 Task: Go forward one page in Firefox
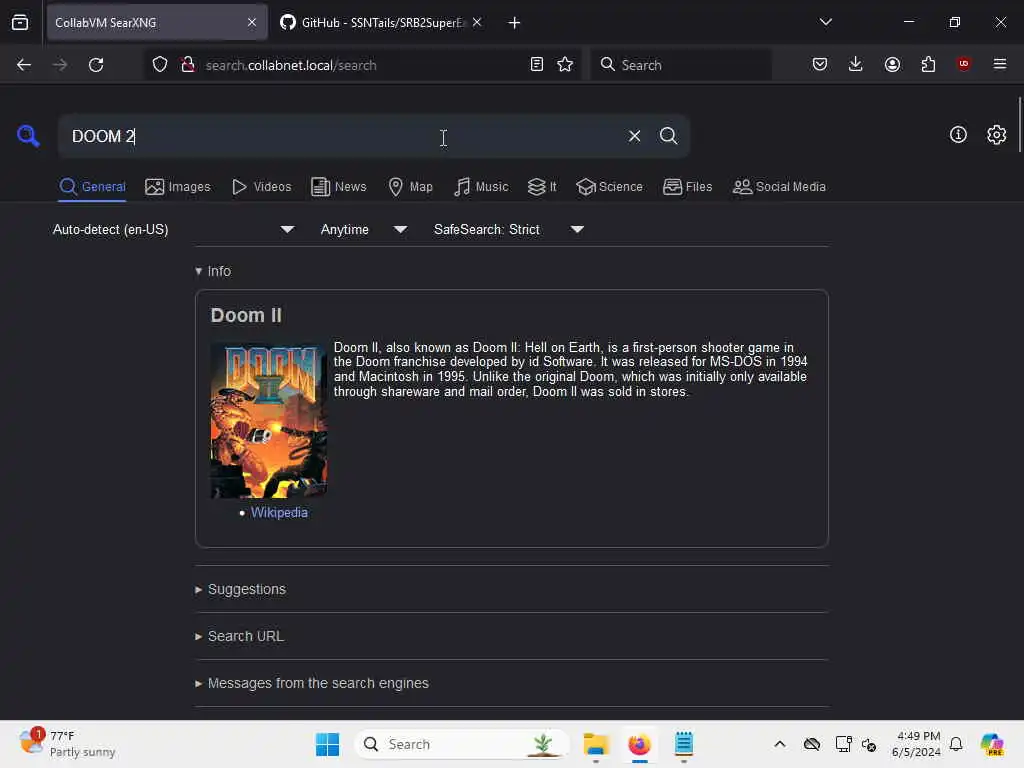(x=59, y=65)
